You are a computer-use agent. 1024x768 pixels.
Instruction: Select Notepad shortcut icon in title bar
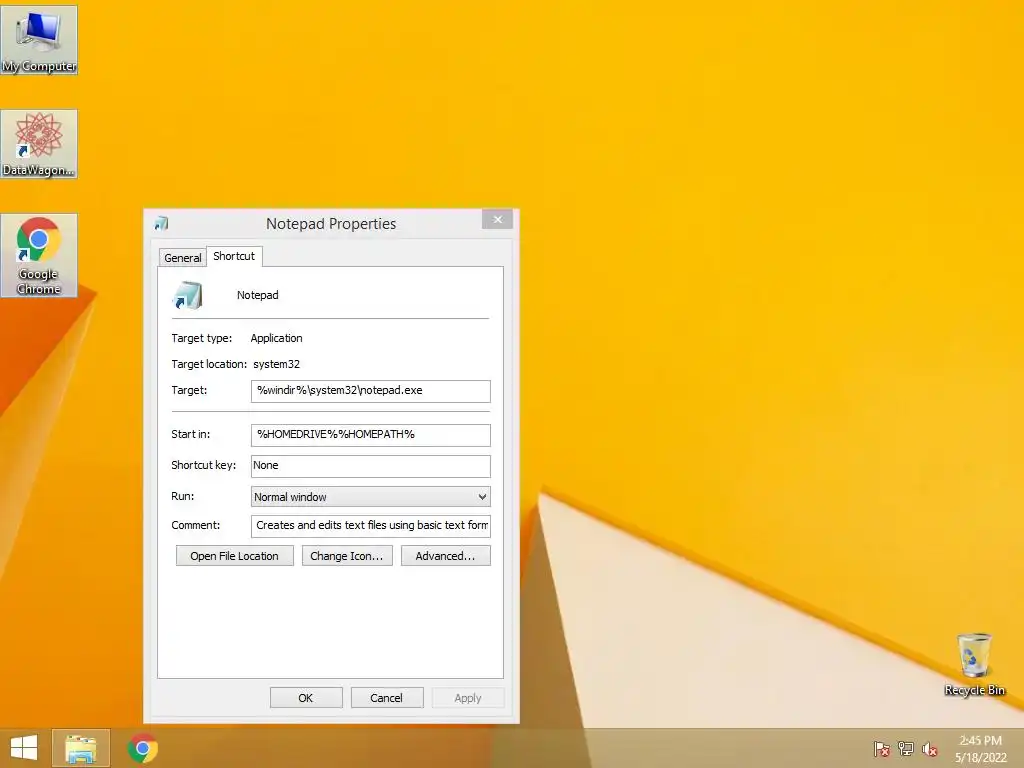pos(161,223)
